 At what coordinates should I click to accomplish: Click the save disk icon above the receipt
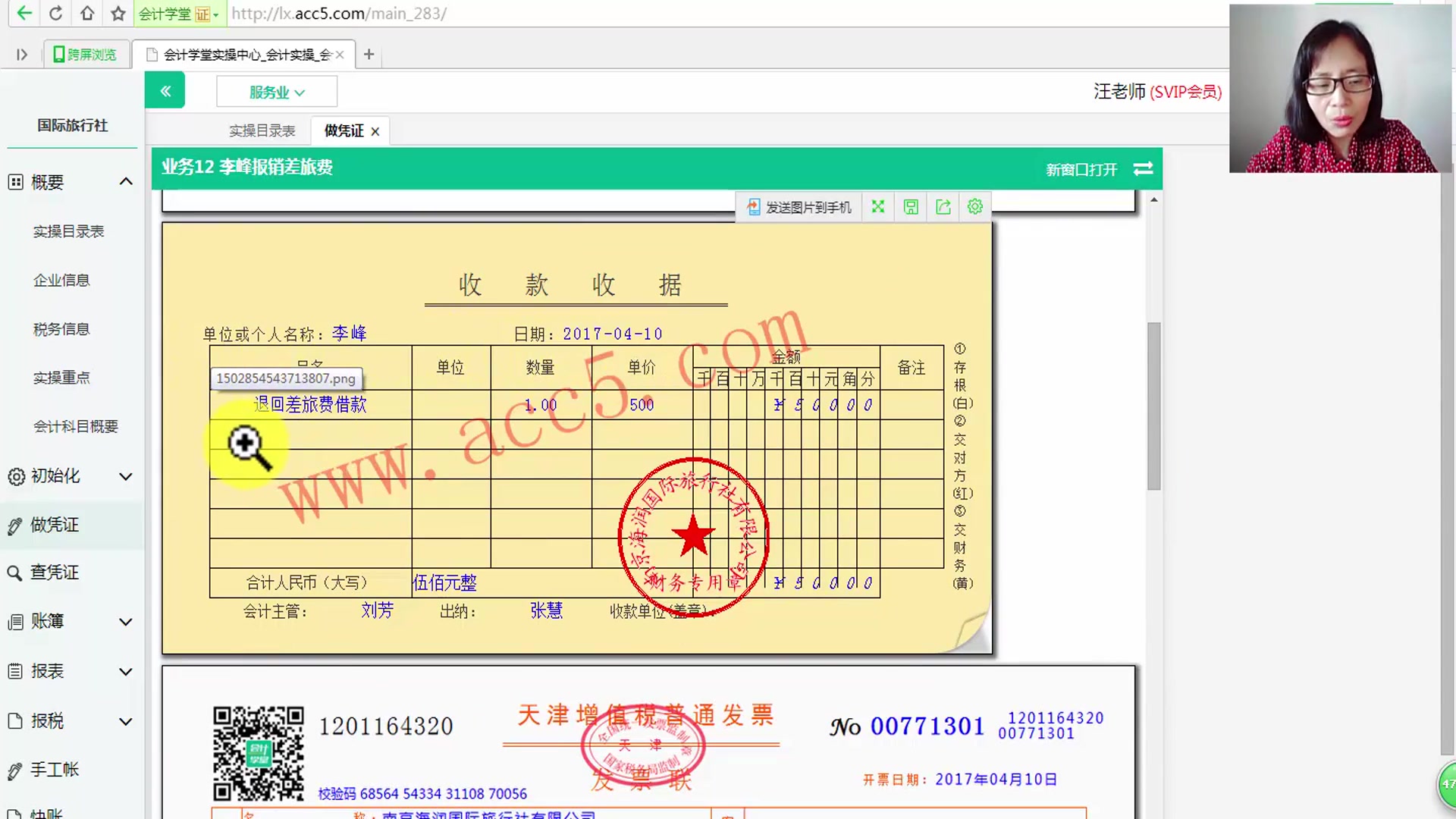(910, 206)
